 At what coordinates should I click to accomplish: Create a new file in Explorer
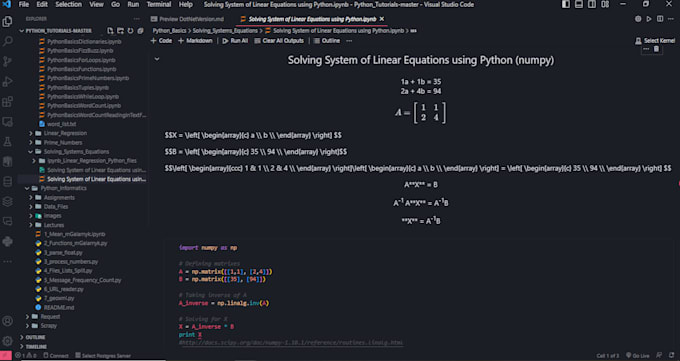[110, 31]
